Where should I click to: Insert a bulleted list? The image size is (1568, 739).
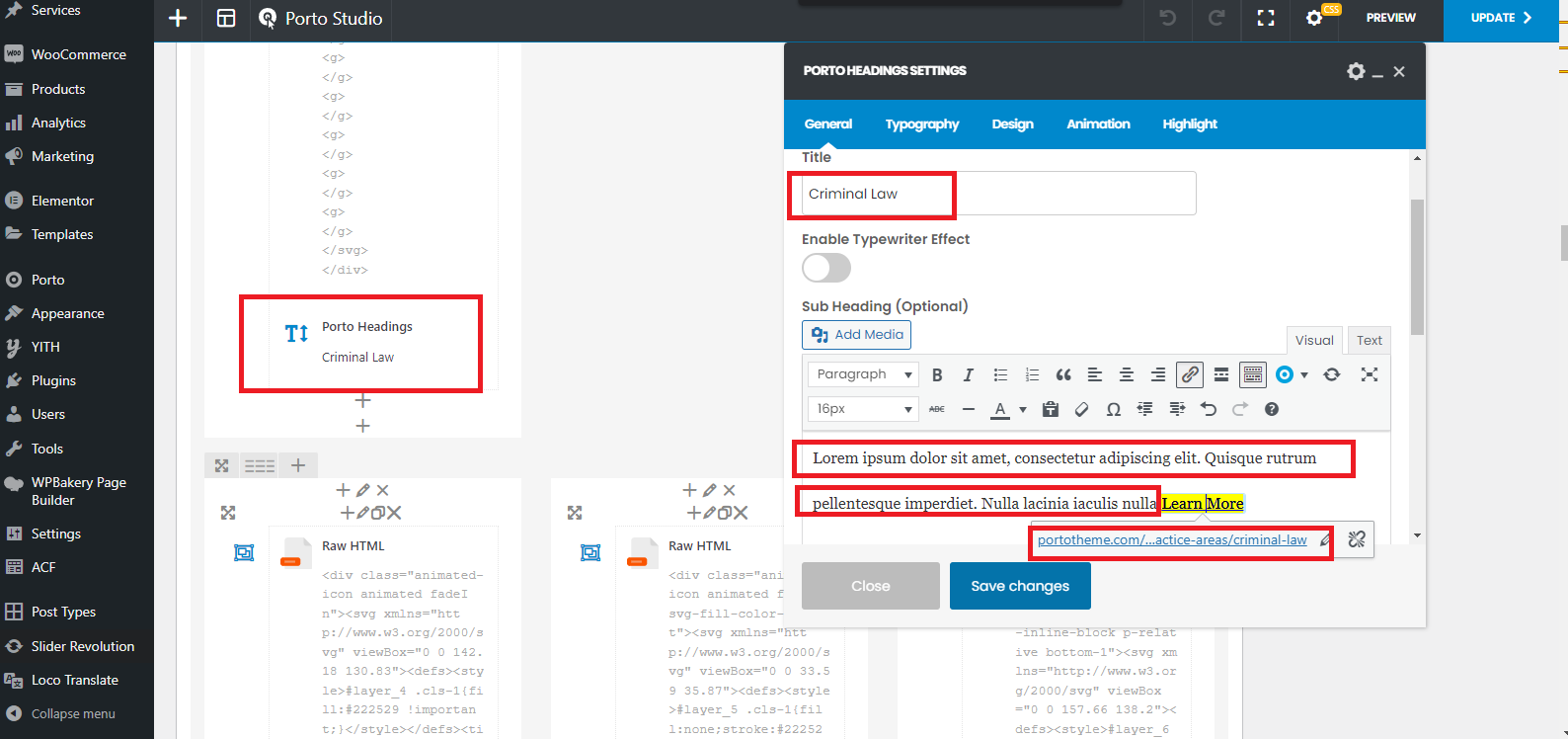tap(1000, 374)
